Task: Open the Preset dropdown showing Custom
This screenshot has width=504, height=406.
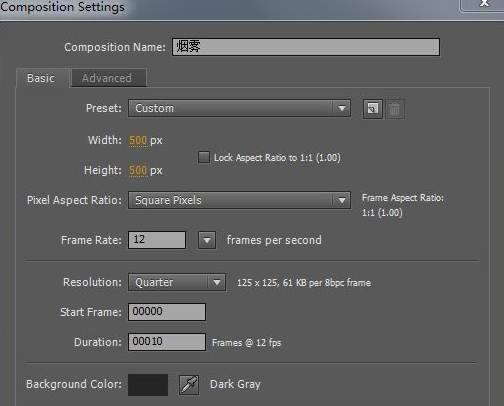Action: pyautogui.click(x=239, y=108)
